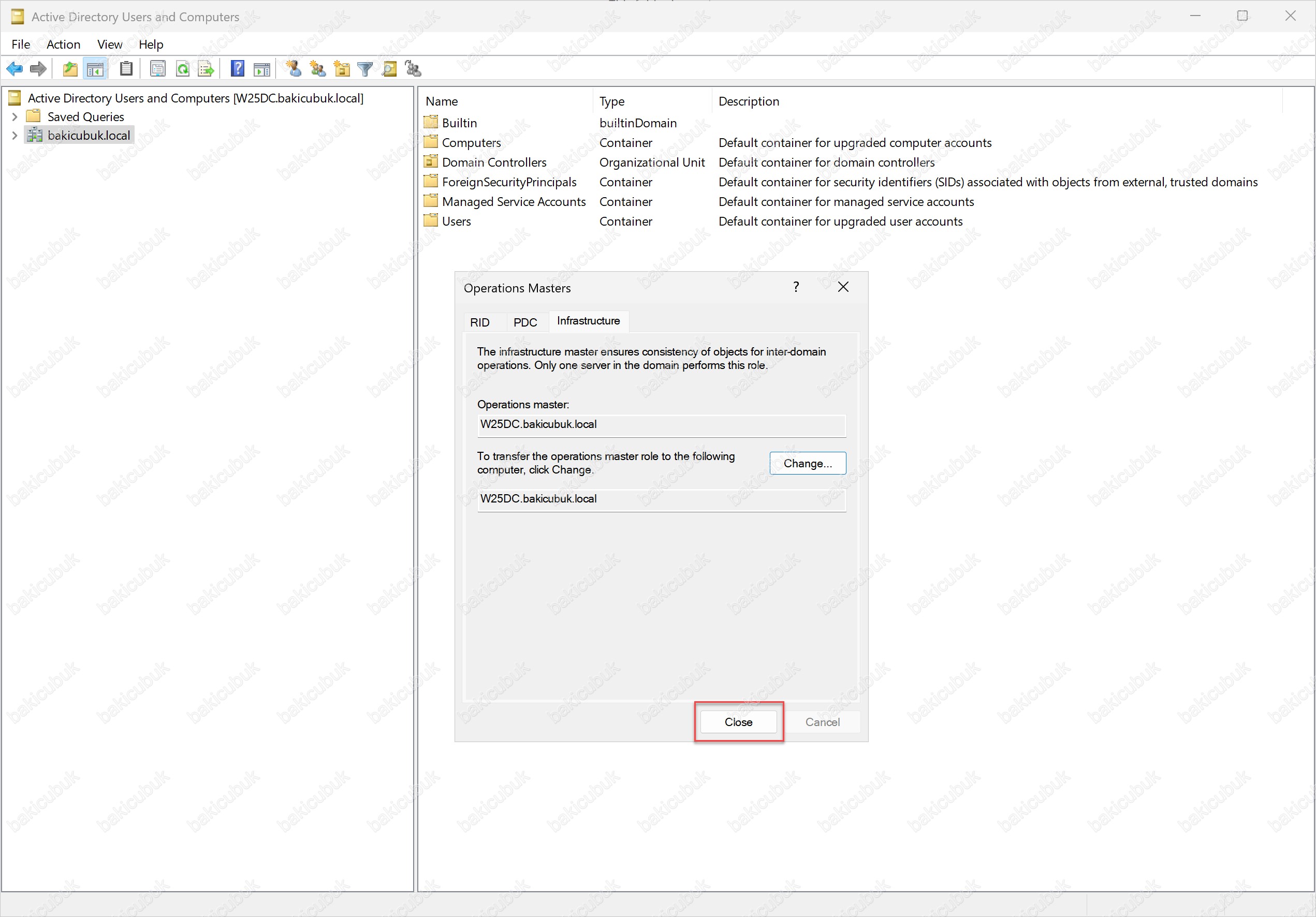Click the dialog's question mark help button
This screenshot has width=1316, height=917.
click(x=796, y=287)
